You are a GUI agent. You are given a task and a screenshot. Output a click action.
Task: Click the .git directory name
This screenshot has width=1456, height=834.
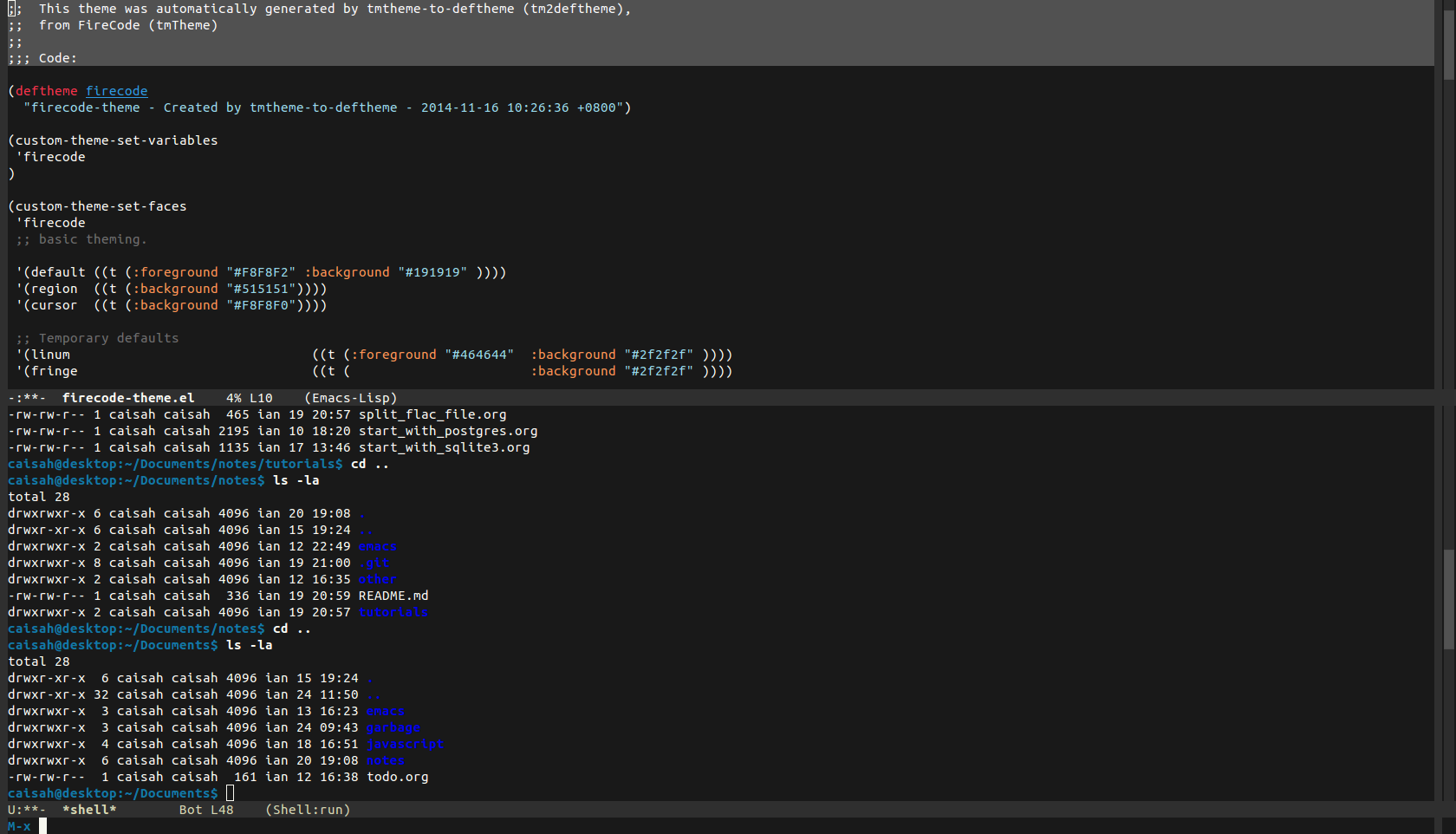click(374, 563)
